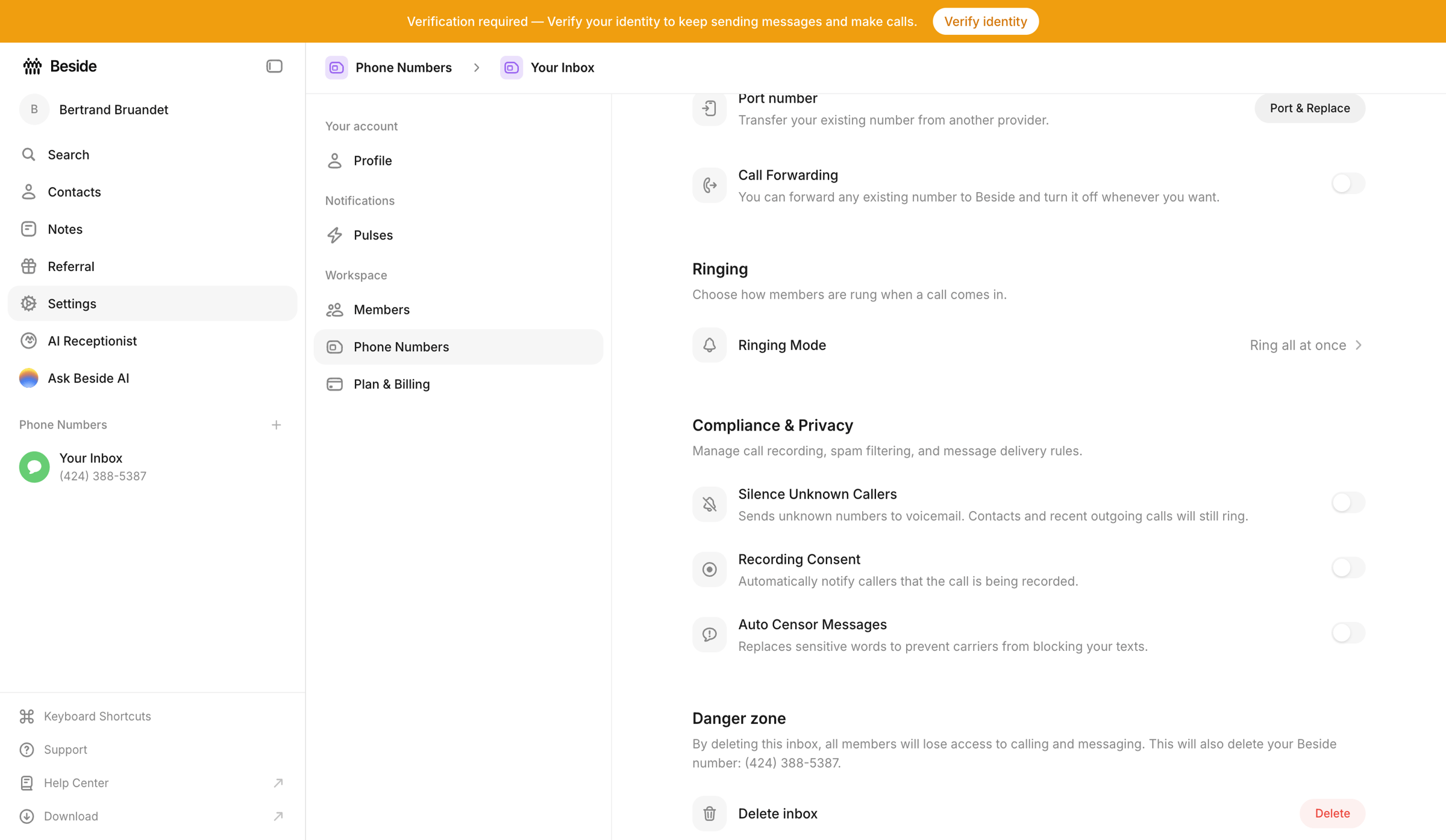Click the green Your Inbox chat icon
Image resolution: width=1446 pixels, height=840 pixels.
click(34, 467)
